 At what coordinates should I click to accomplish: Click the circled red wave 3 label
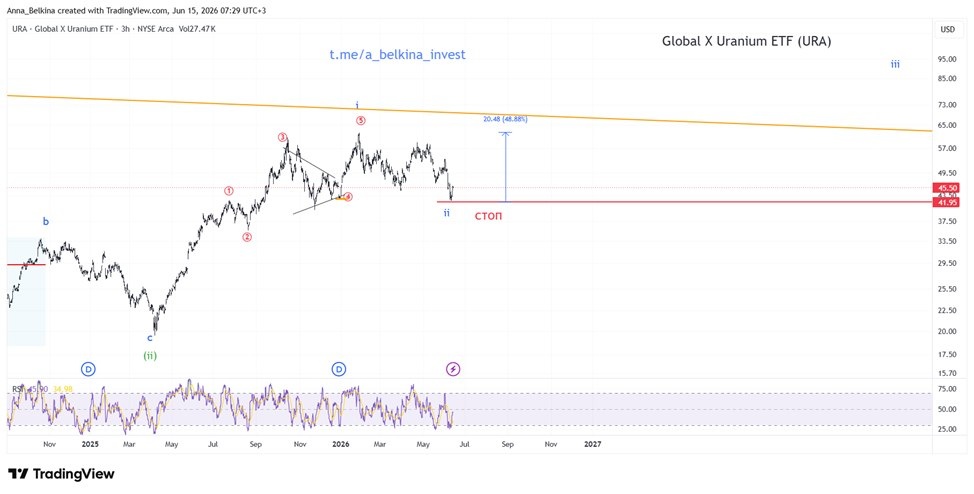click(x=283, y=137)
